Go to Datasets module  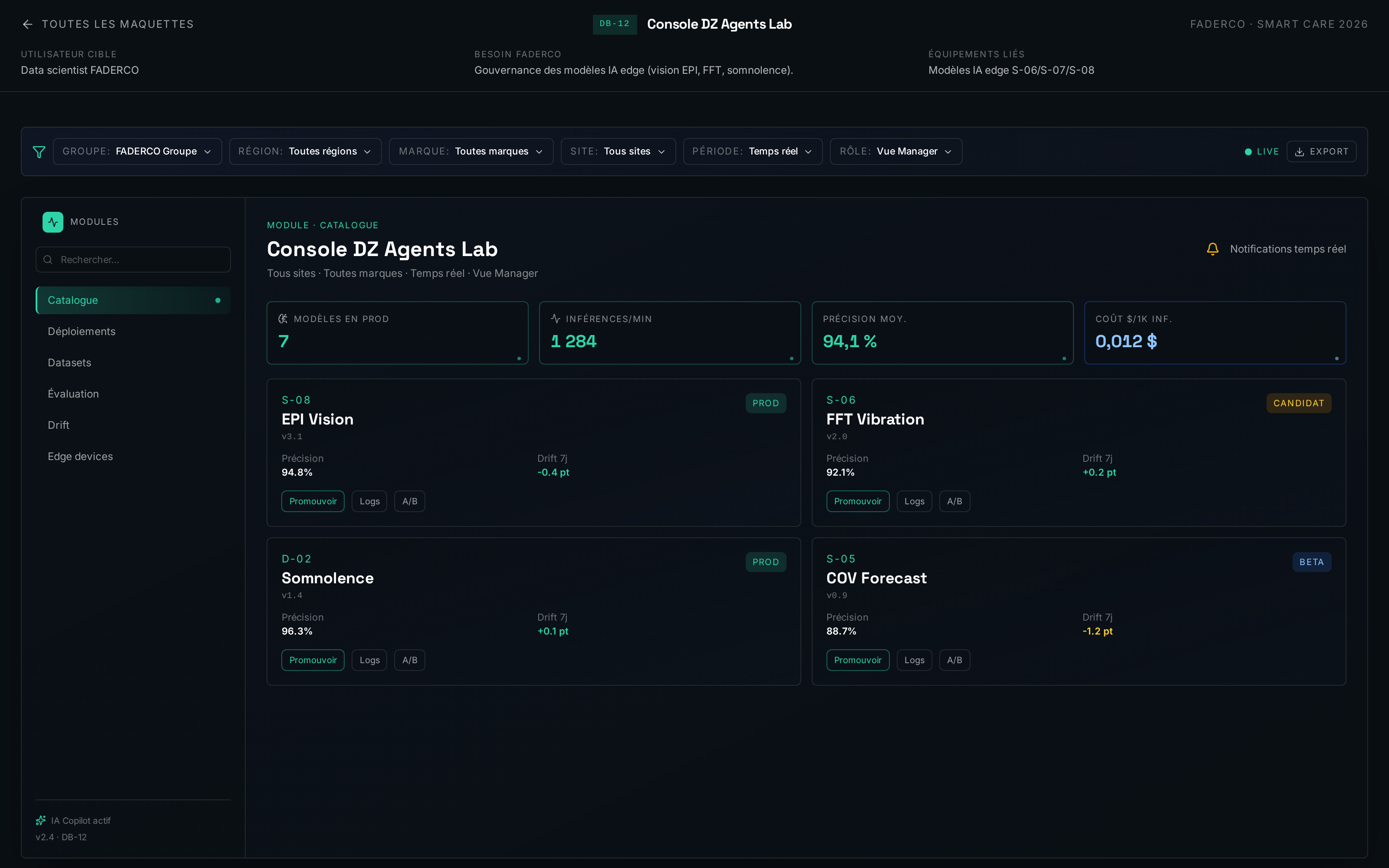click(133, 363)
